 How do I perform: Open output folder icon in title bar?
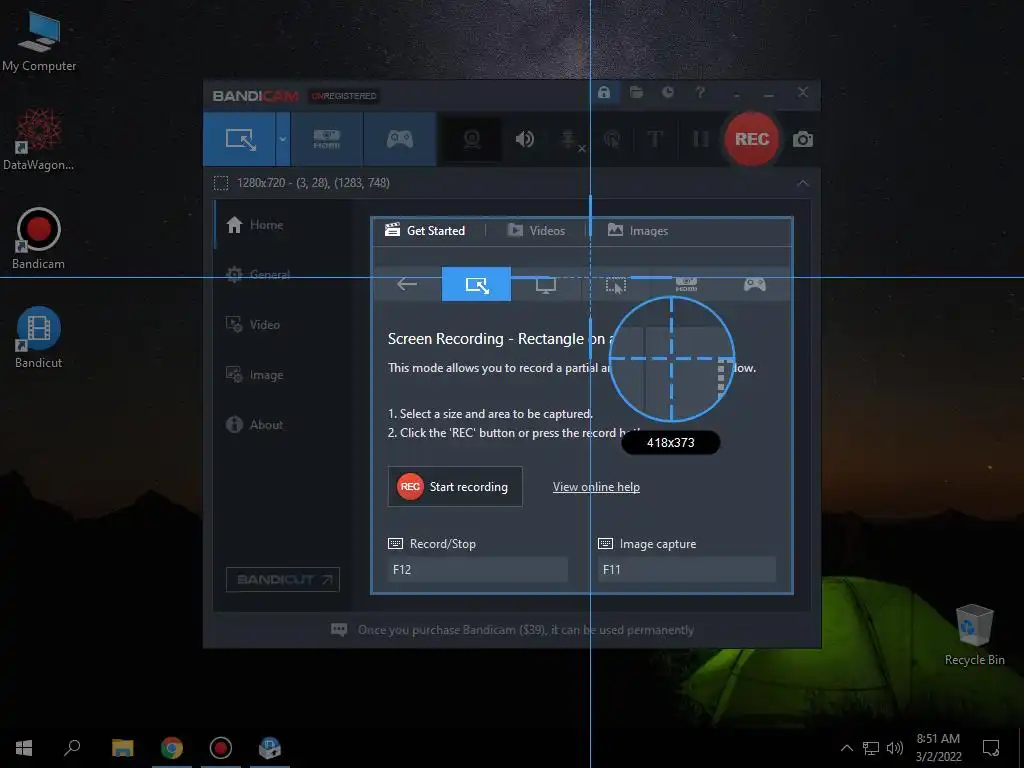click(x=636, y=92)
